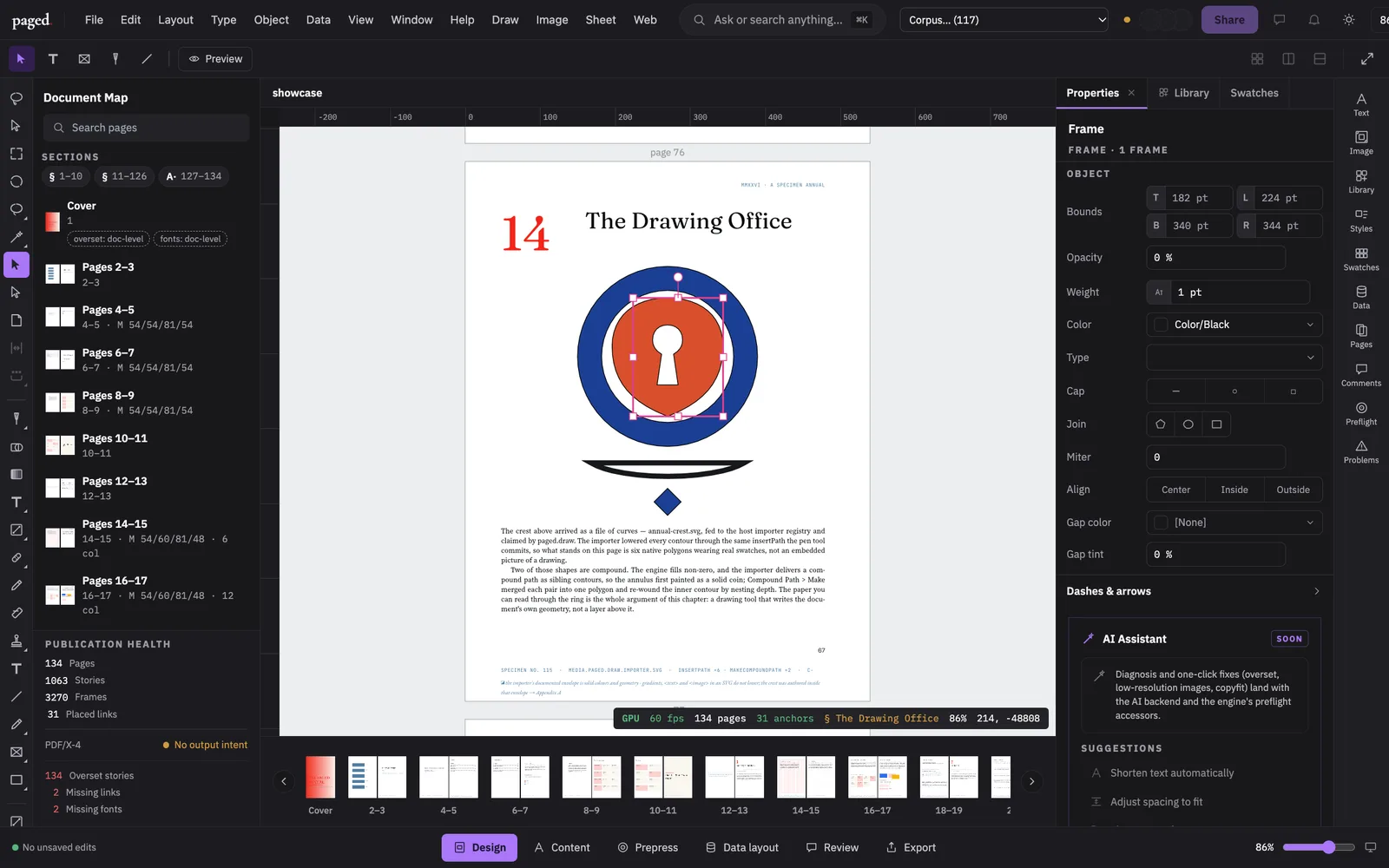The image size is (1389, 868).
Task: Adjust the zoom slider at bottom right
Action: coord(1319,847)
